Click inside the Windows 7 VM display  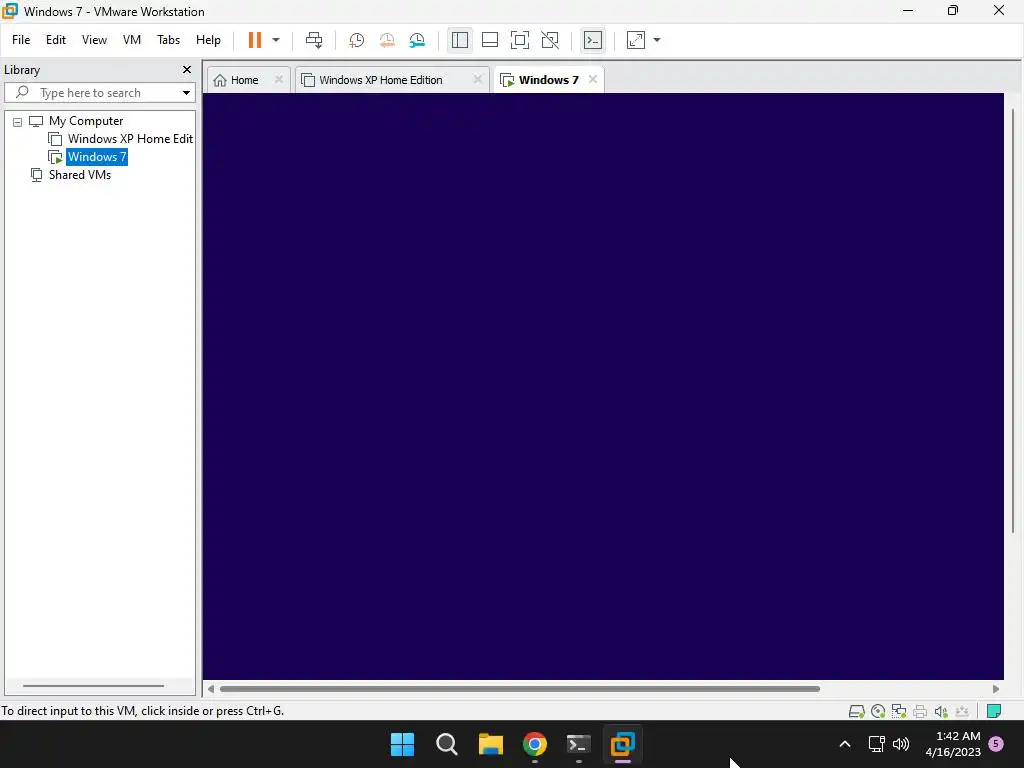tap(603, 386)
